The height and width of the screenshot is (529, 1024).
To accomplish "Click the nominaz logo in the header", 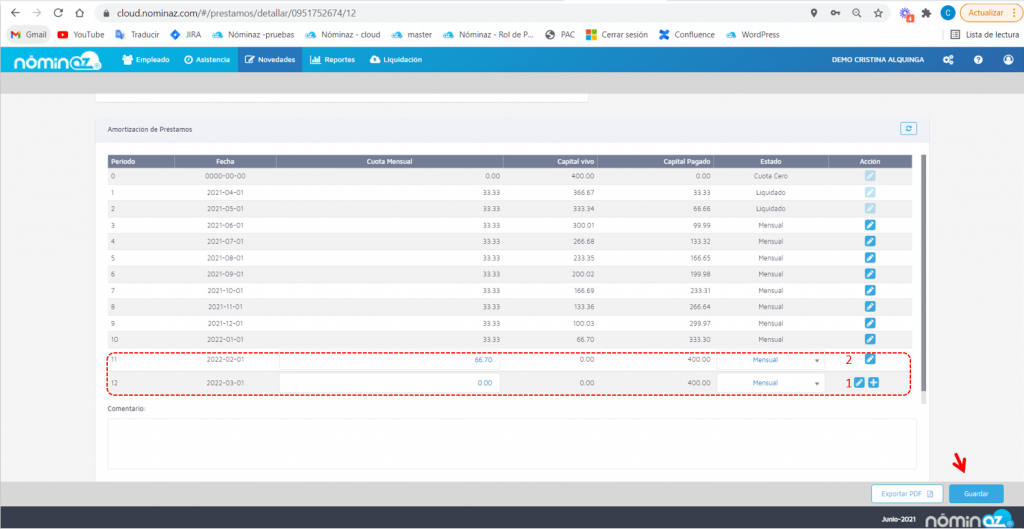I will click(x=57, y=61).
